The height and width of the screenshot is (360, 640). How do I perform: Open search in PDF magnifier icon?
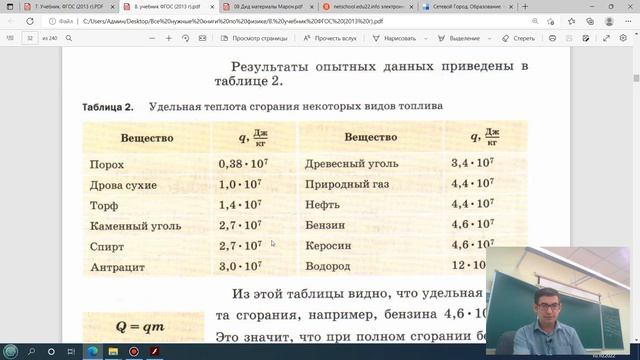[x=69, y=38]
